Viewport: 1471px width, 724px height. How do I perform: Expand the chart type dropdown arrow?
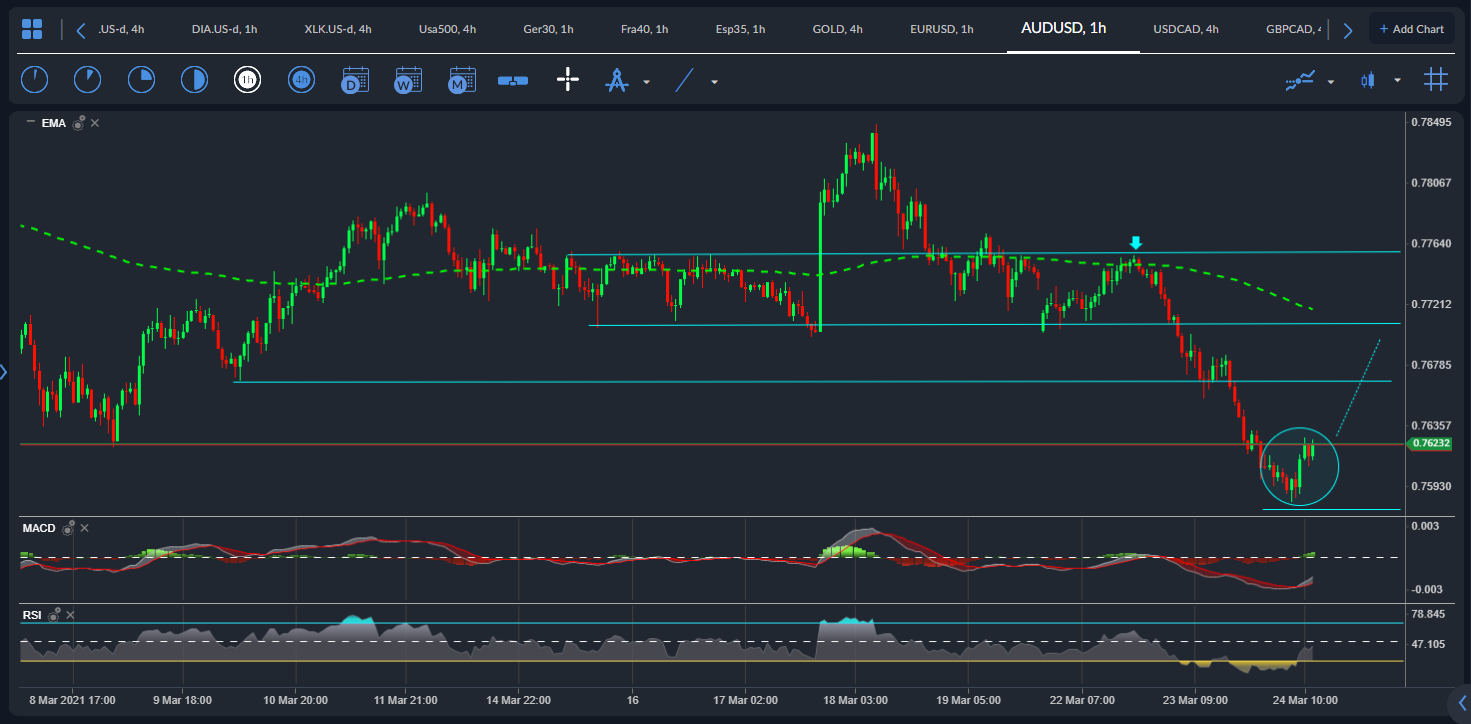tap(1397, 81)
